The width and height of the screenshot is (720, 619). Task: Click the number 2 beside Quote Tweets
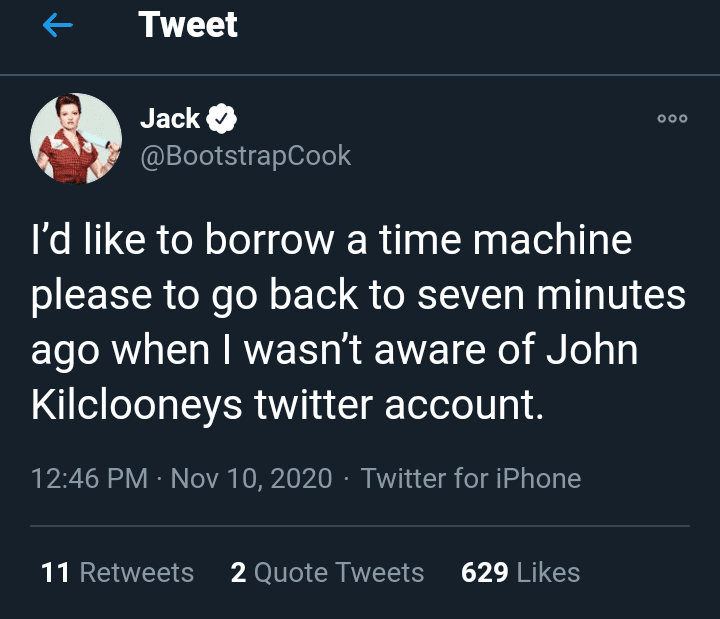click(x=238, y=573)
